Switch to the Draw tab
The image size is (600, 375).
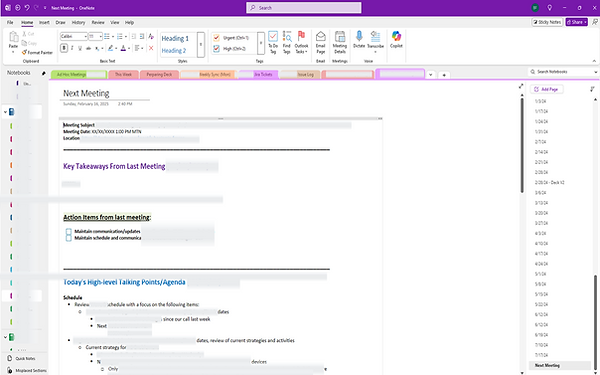60,23
